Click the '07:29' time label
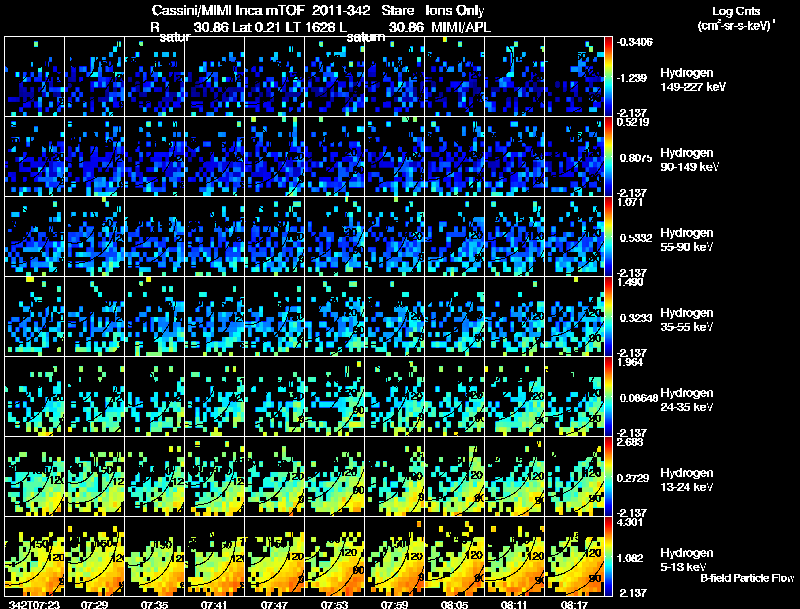This screenshot has height=609, width=800. tap(94, 604)
